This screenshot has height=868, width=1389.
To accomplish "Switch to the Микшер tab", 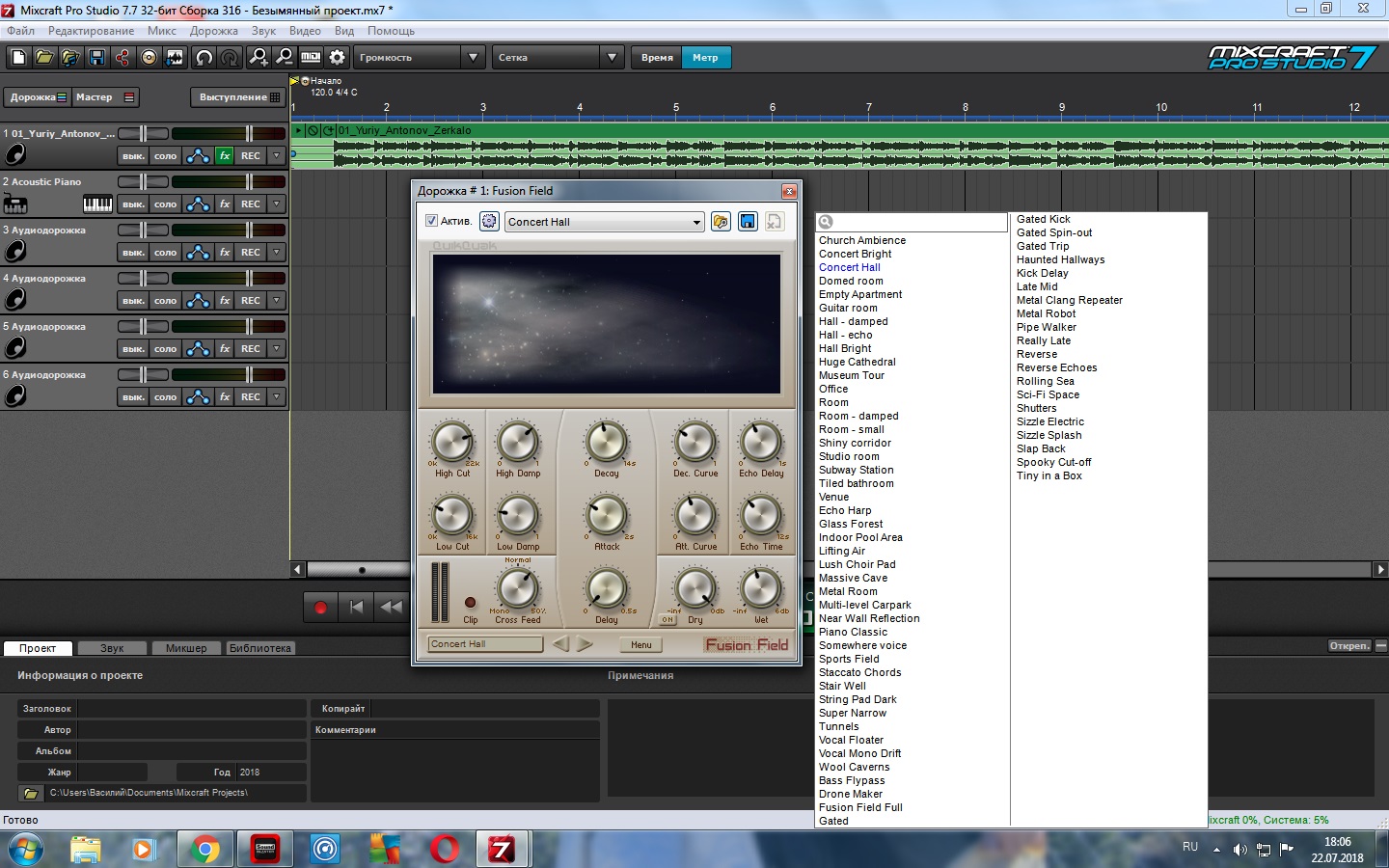I will pyautogui.click(x=186, y=648).
